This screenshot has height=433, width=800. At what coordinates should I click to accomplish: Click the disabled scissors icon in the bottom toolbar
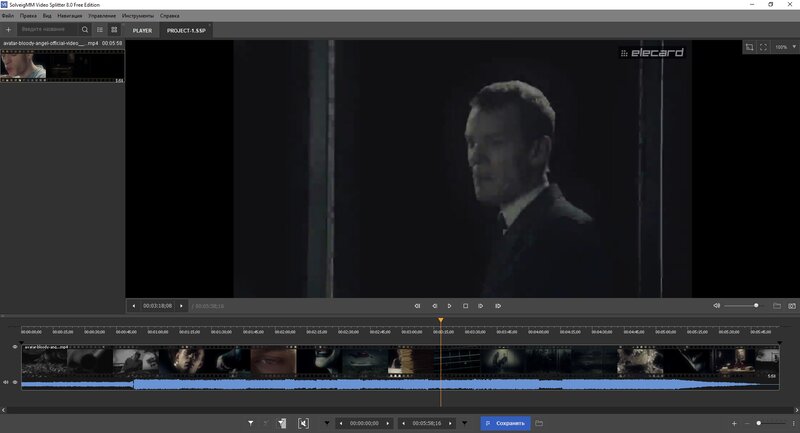pos(266,423)
